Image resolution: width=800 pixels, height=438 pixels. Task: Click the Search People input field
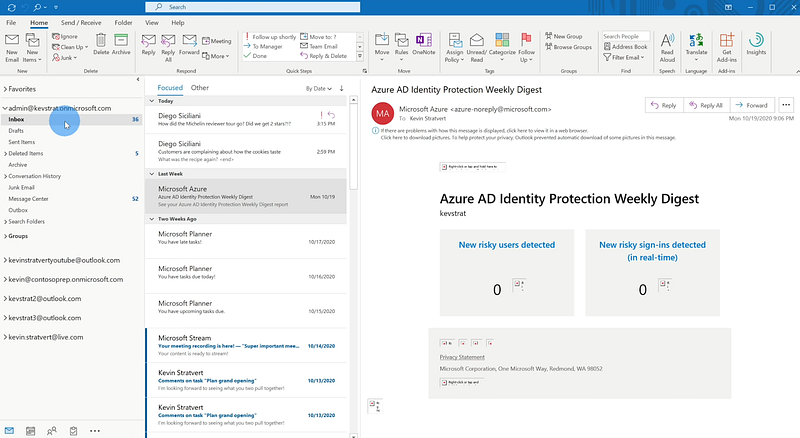click(625, 36)
